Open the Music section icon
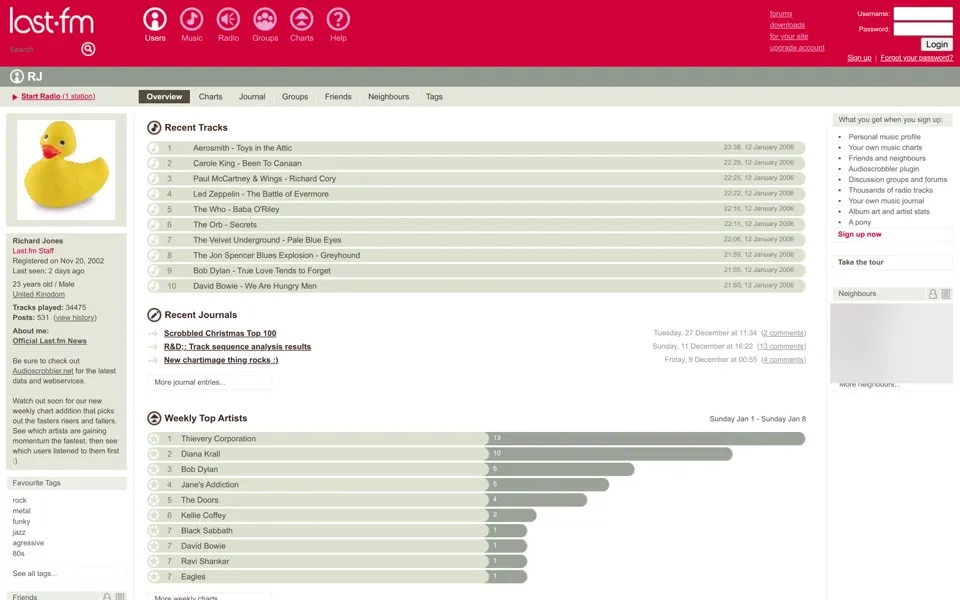Screen dimensions: 960x600 [192, 20]
